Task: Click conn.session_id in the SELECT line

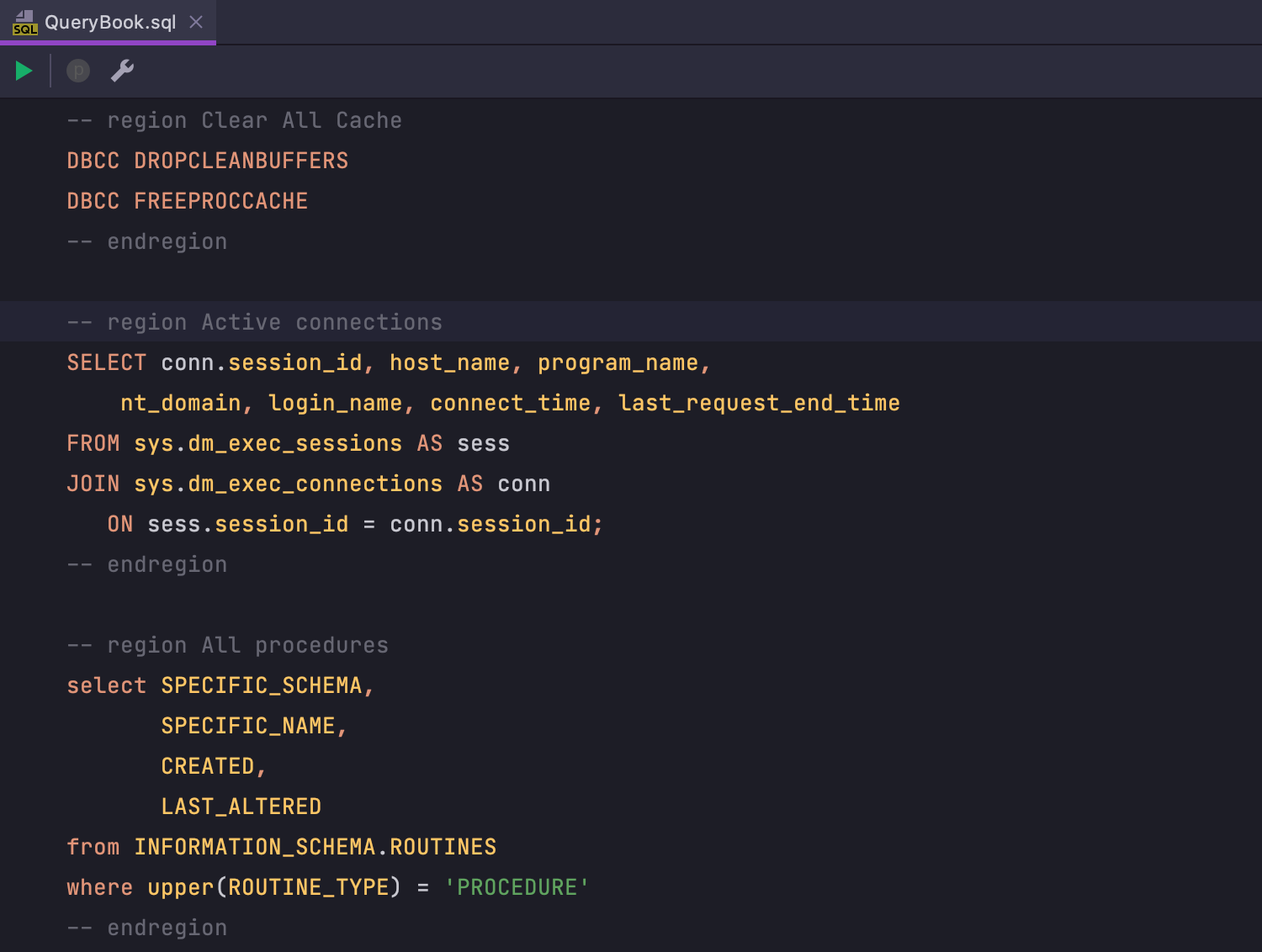Action: tap(262, 363)
